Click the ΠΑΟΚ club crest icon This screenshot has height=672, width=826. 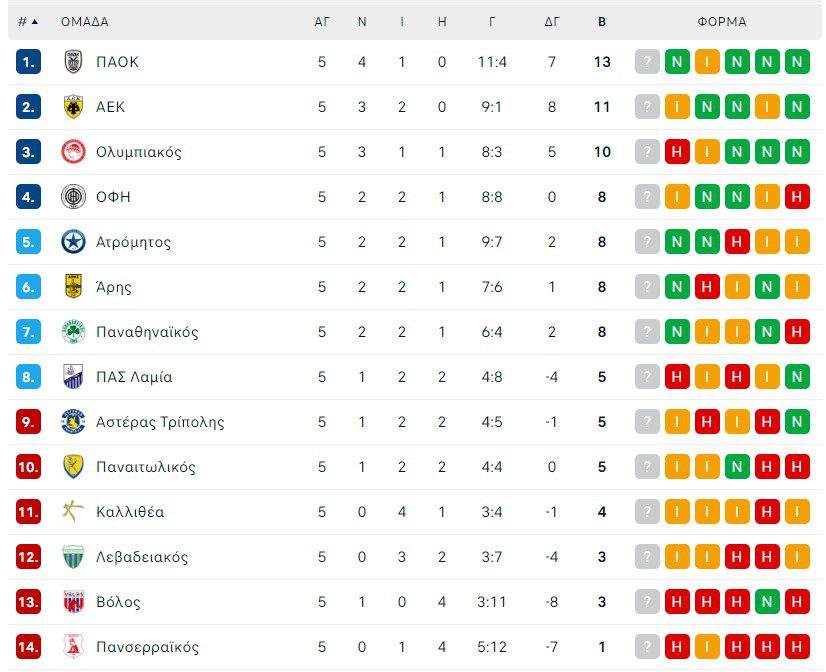click(x=73, y=62)
